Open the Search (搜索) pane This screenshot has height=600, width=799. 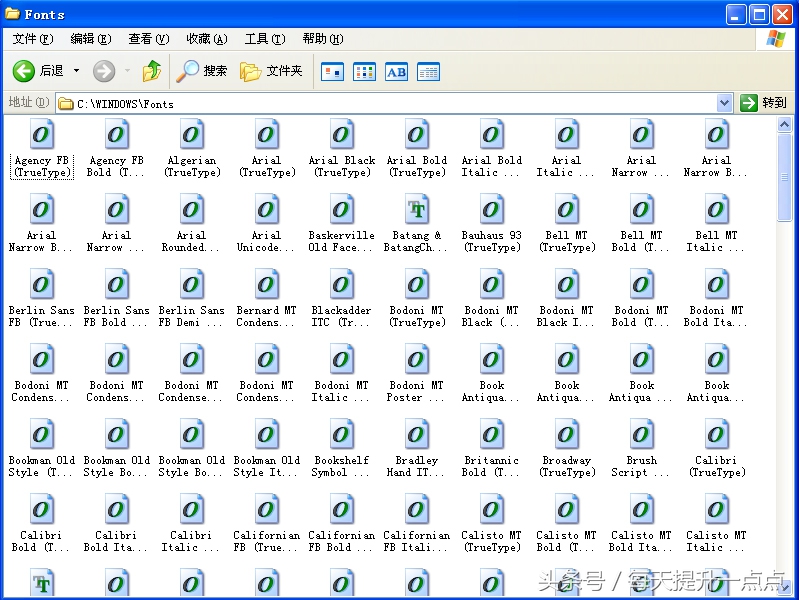coord(203,71)
